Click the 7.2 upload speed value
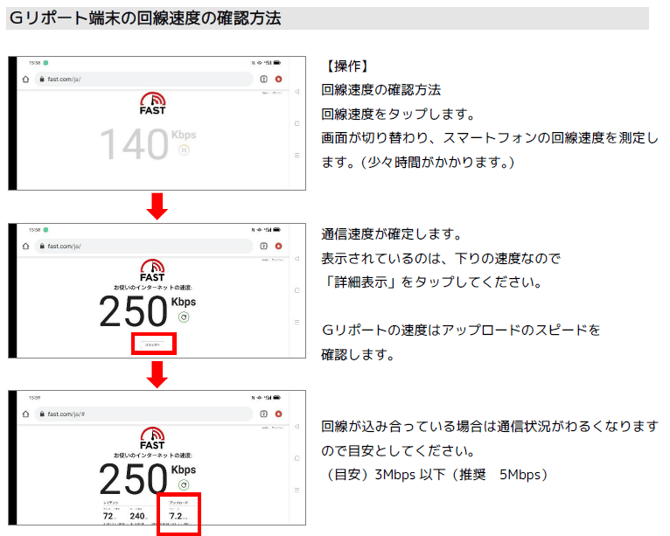670x536 pixels. 176,516
